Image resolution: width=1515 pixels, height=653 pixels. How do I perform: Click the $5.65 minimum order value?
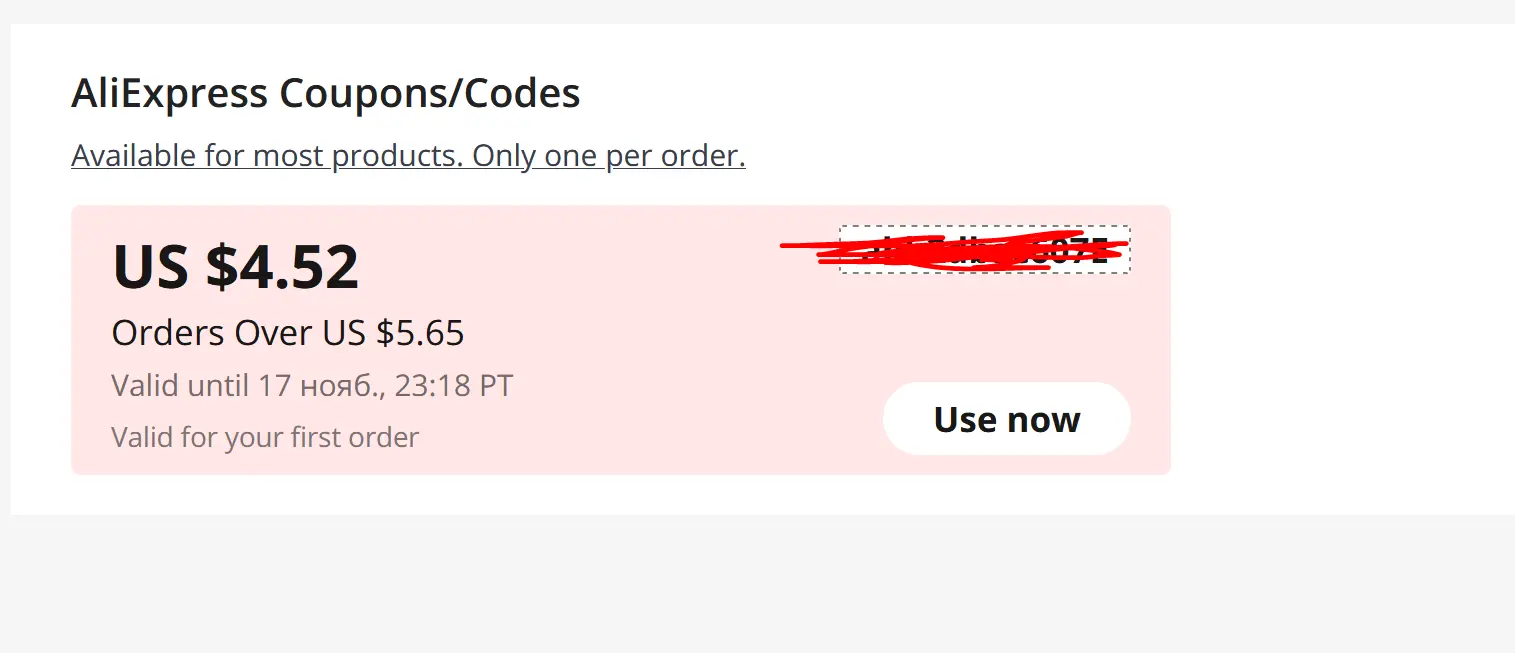[420, 333]
